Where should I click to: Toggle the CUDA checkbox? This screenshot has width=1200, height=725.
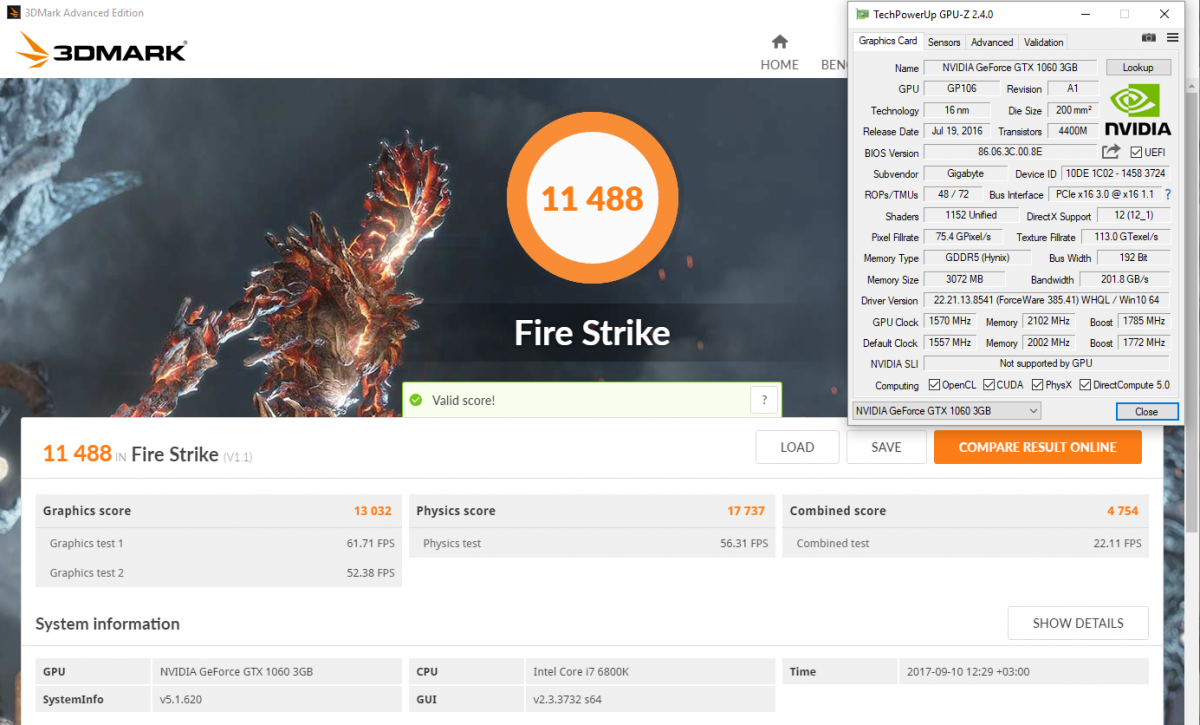(x=989, y=384)
